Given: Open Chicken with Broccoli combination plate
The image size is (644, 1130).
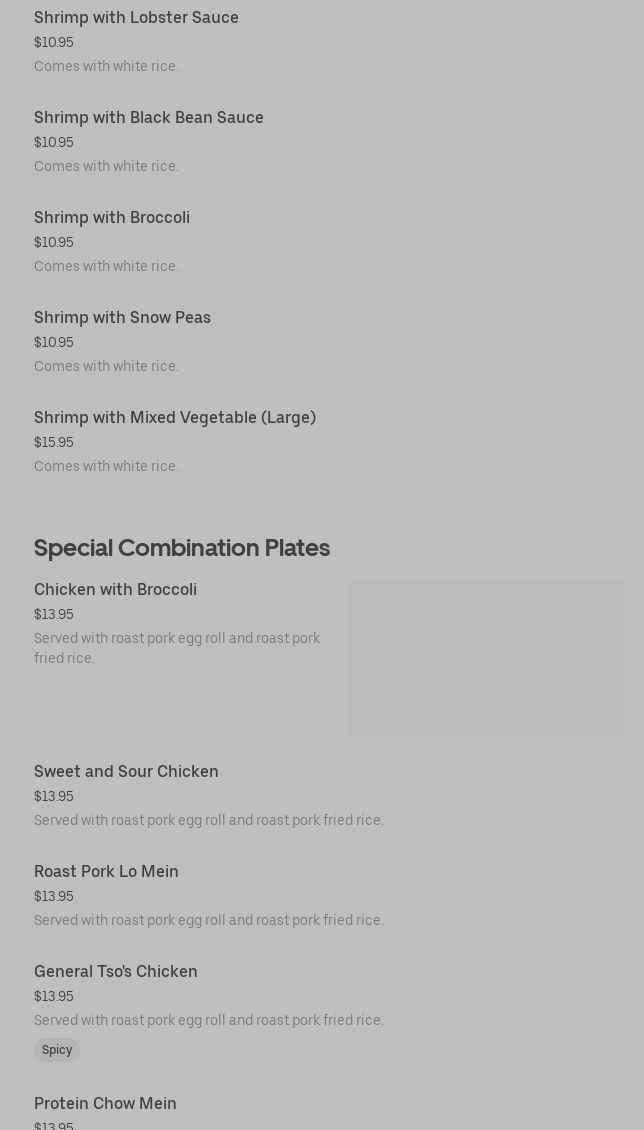Looking at the screenshot, I should (x=115, y=590).
